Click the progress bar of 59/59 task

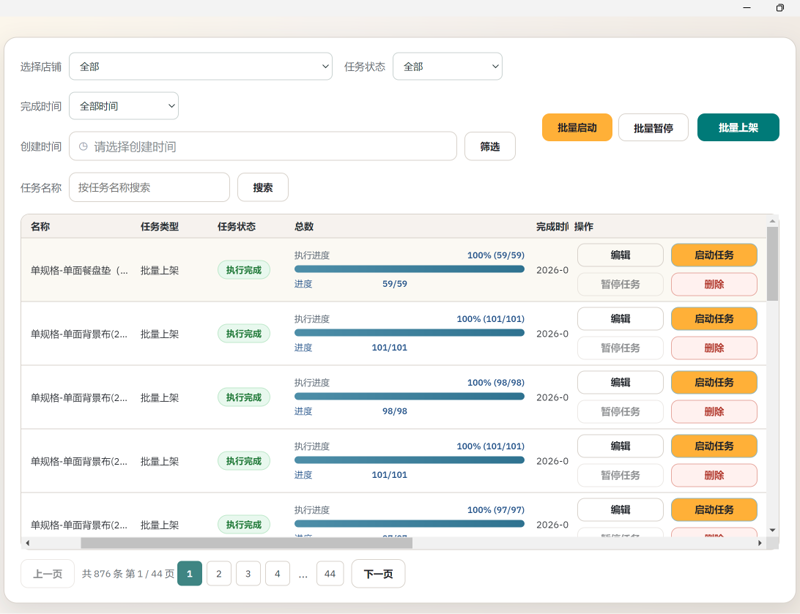point(409,269)
